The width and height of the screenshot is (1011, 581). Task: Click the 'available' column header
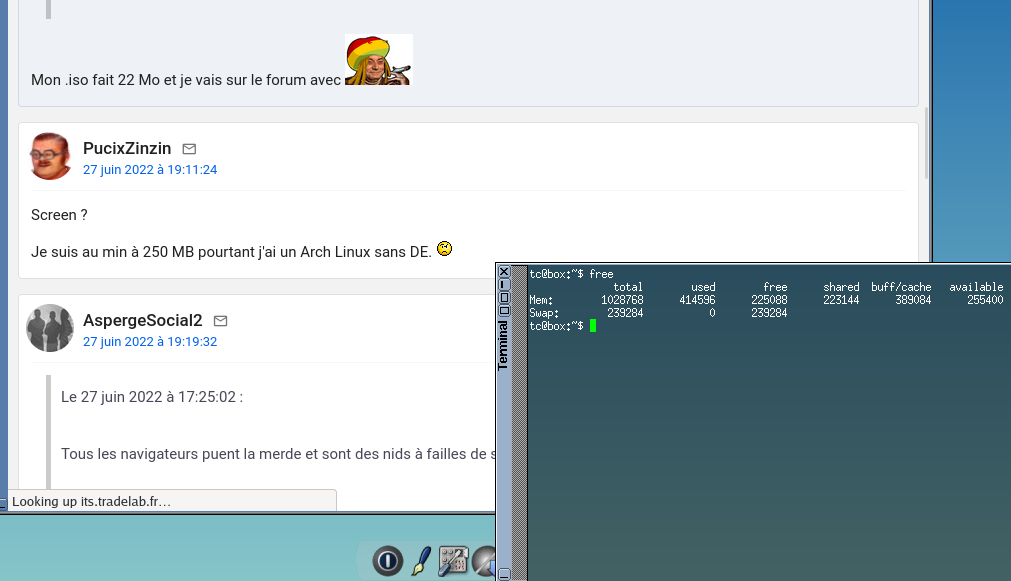976,287
